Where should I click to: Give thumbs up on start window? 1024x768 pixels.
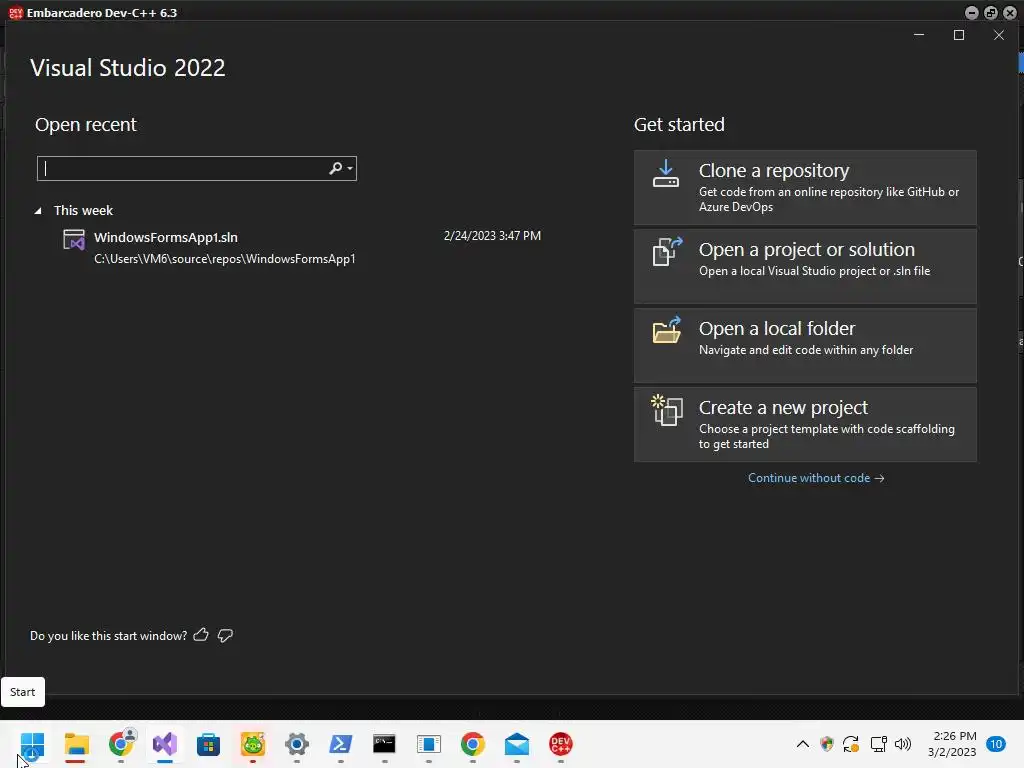[x=201, y=635]
